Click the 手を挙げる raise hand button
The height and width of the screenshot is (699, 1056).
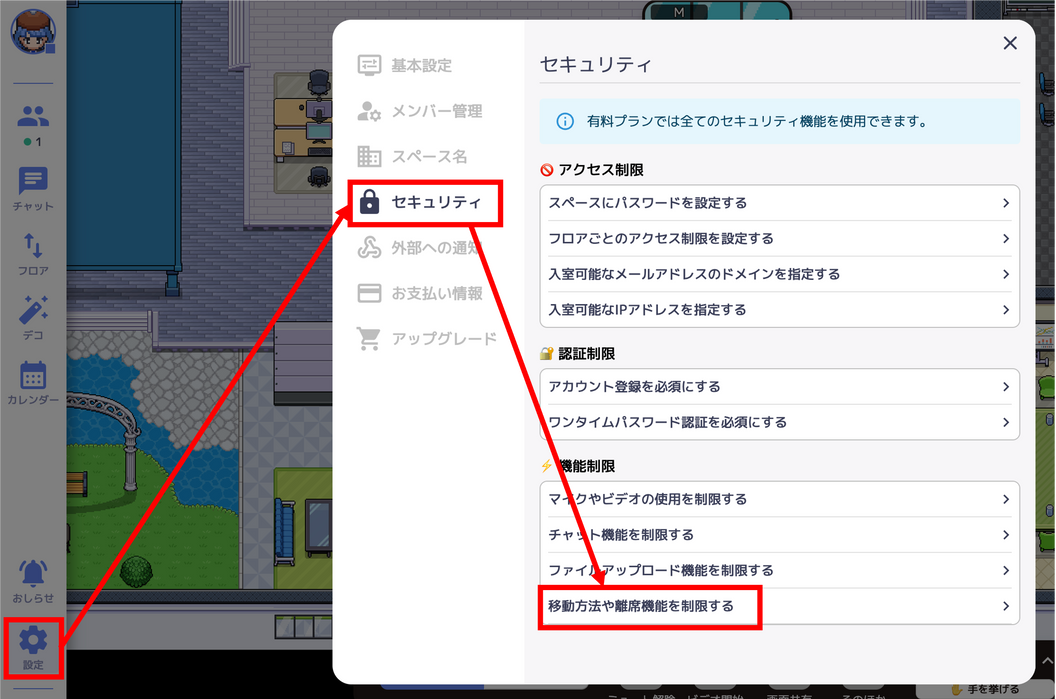(x=985, y=690)
